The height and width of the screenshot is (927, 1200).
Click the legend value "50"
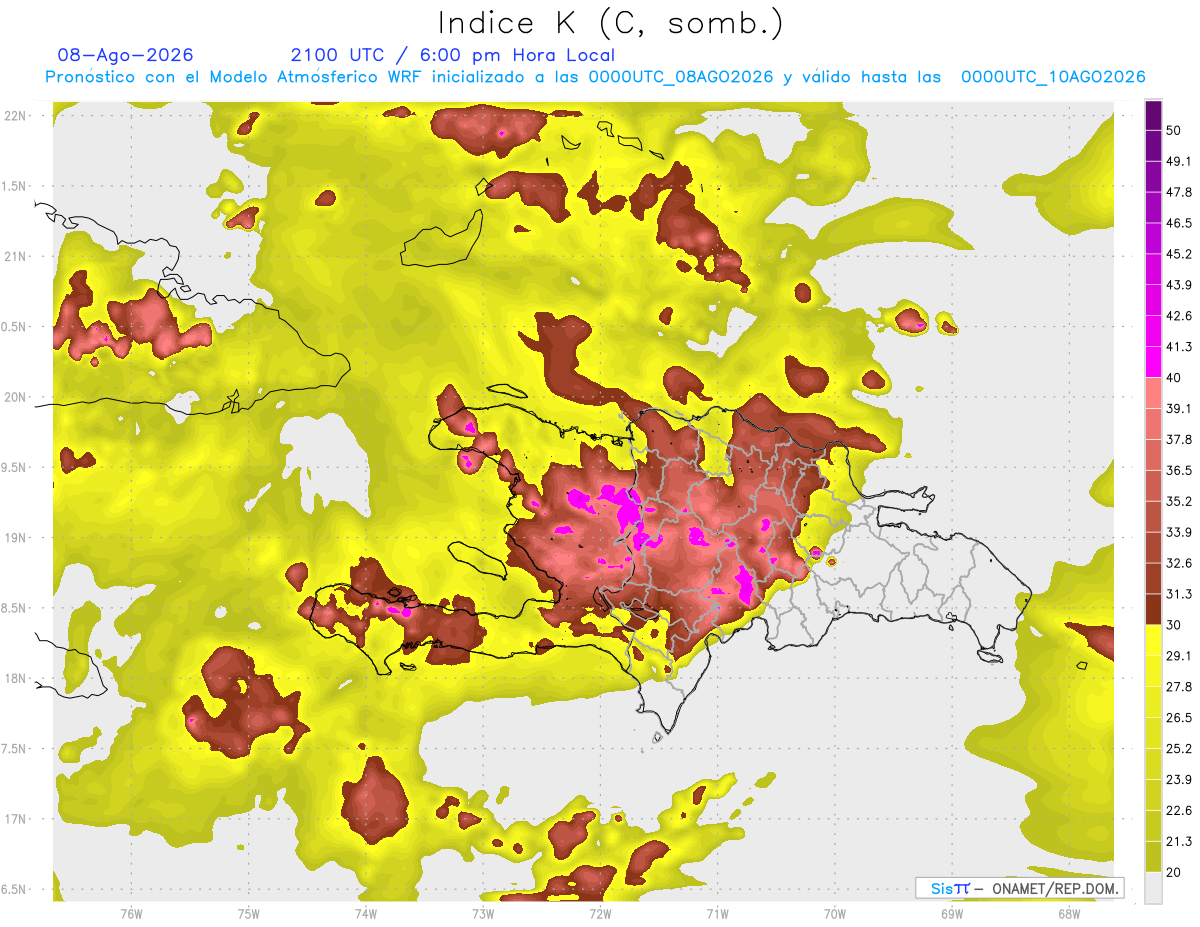point(1174,130)
